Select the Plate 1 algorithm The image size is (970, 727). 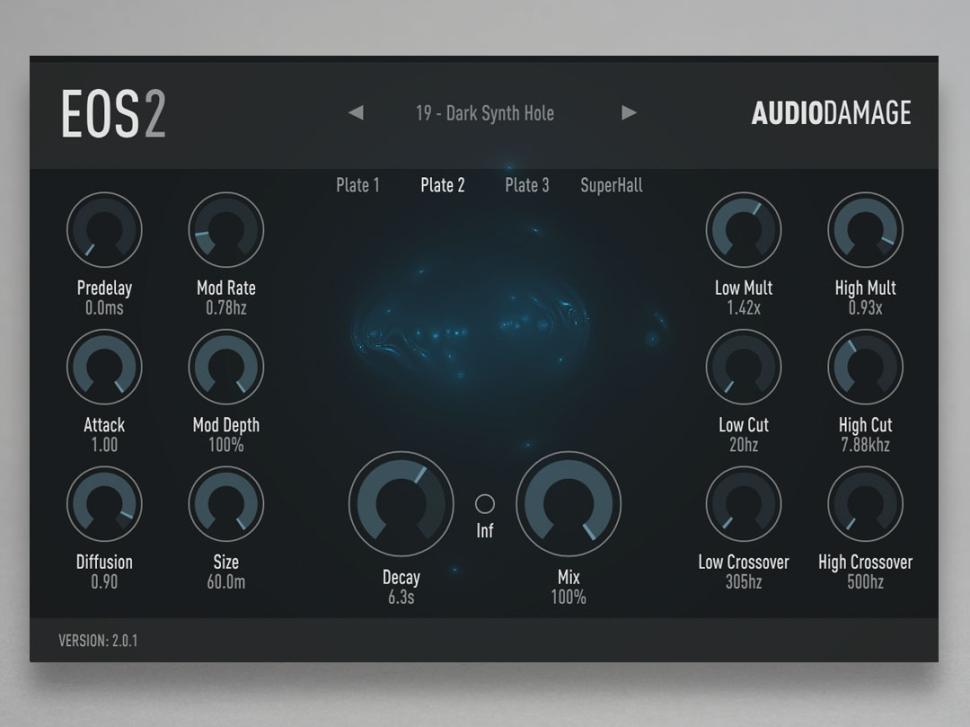coord(358,185)
